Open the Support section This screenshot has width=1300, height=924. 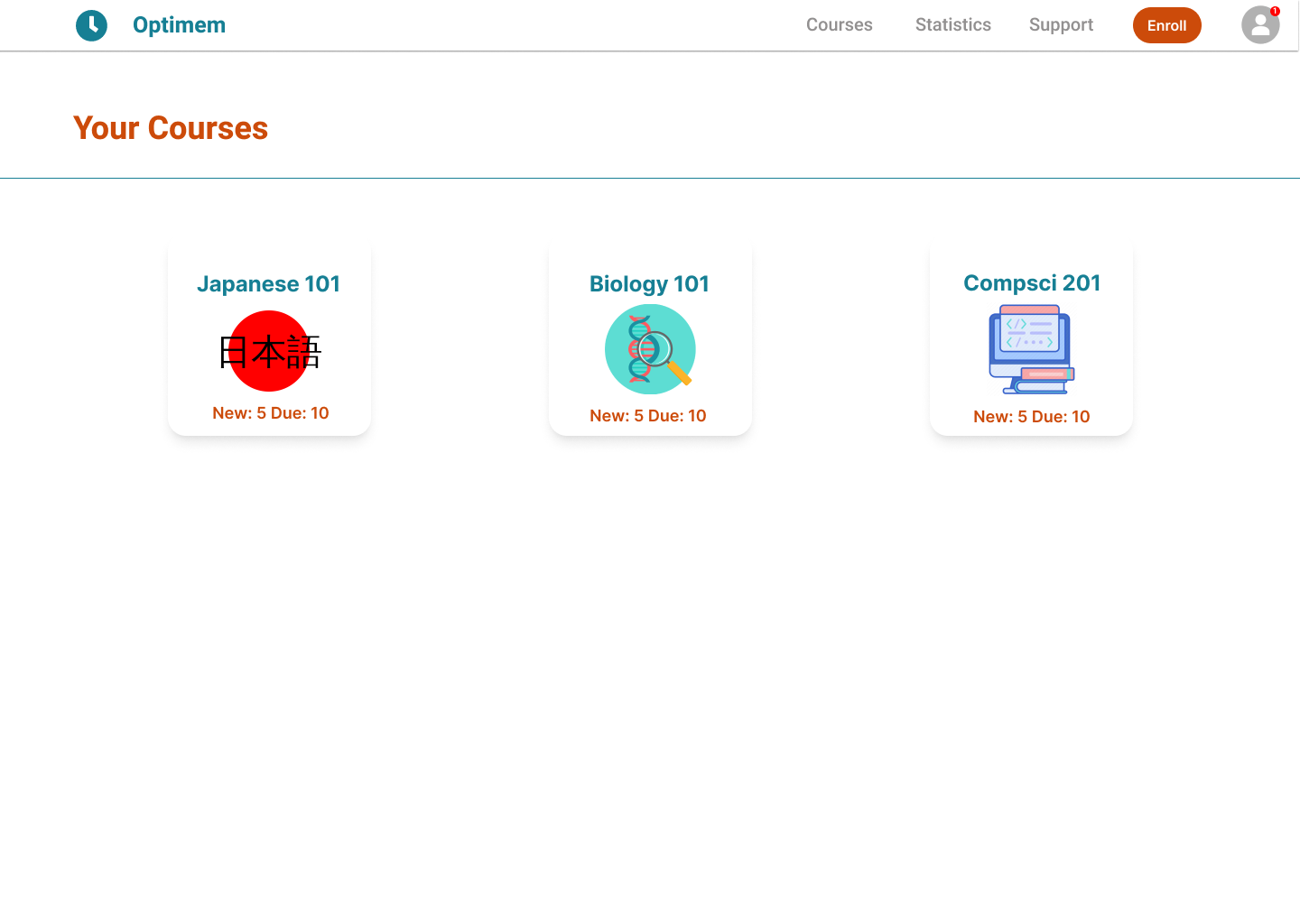point(1061,24)
